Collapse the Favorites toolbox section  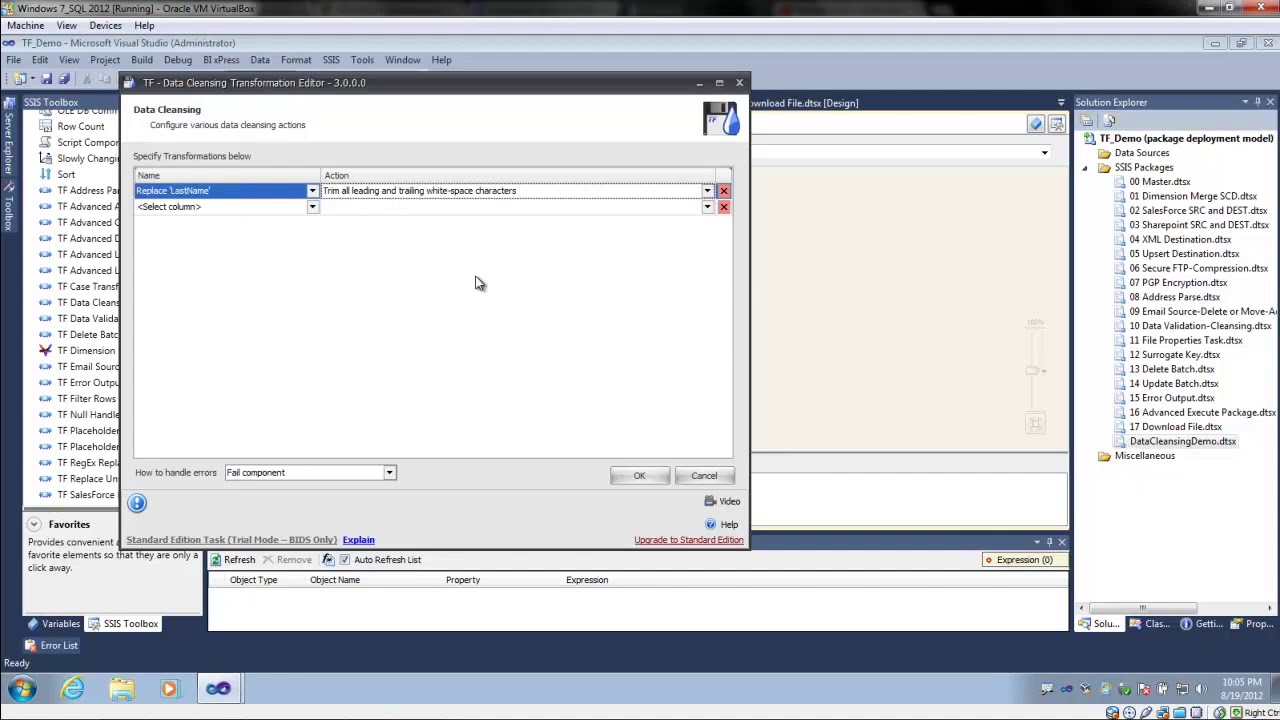tap(33, 524)
